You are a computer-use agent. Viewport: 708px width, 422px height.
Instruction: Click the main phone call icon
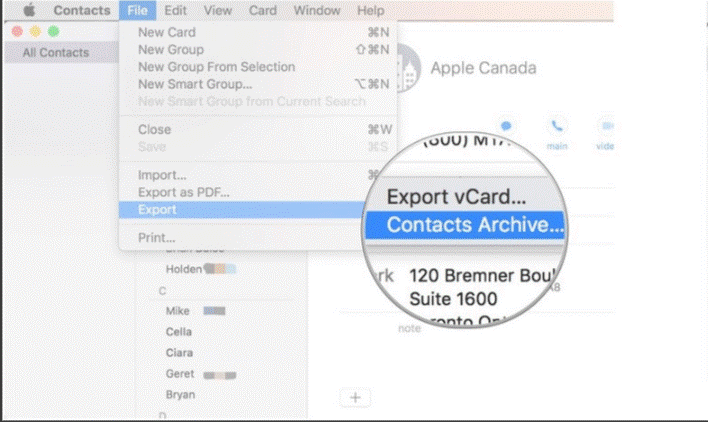557,126
